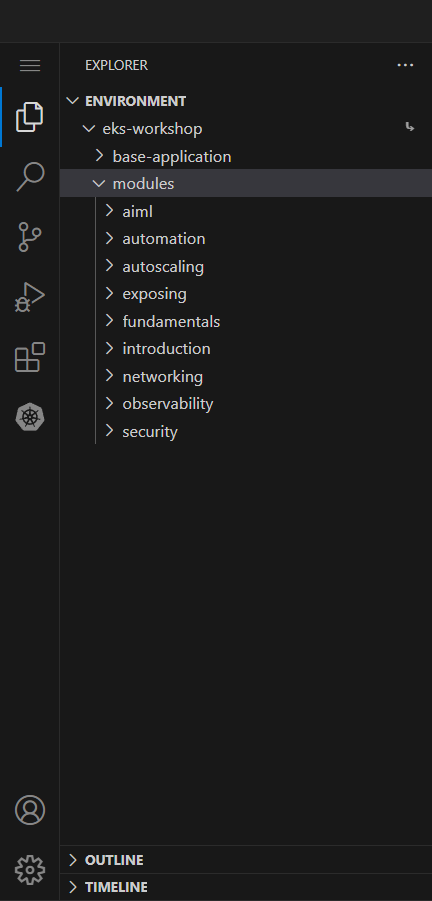Open the Kubernetes helm-wheel view
Viewport: 432px width, 901px height.
pyautogui.click(x=30, y=417)
